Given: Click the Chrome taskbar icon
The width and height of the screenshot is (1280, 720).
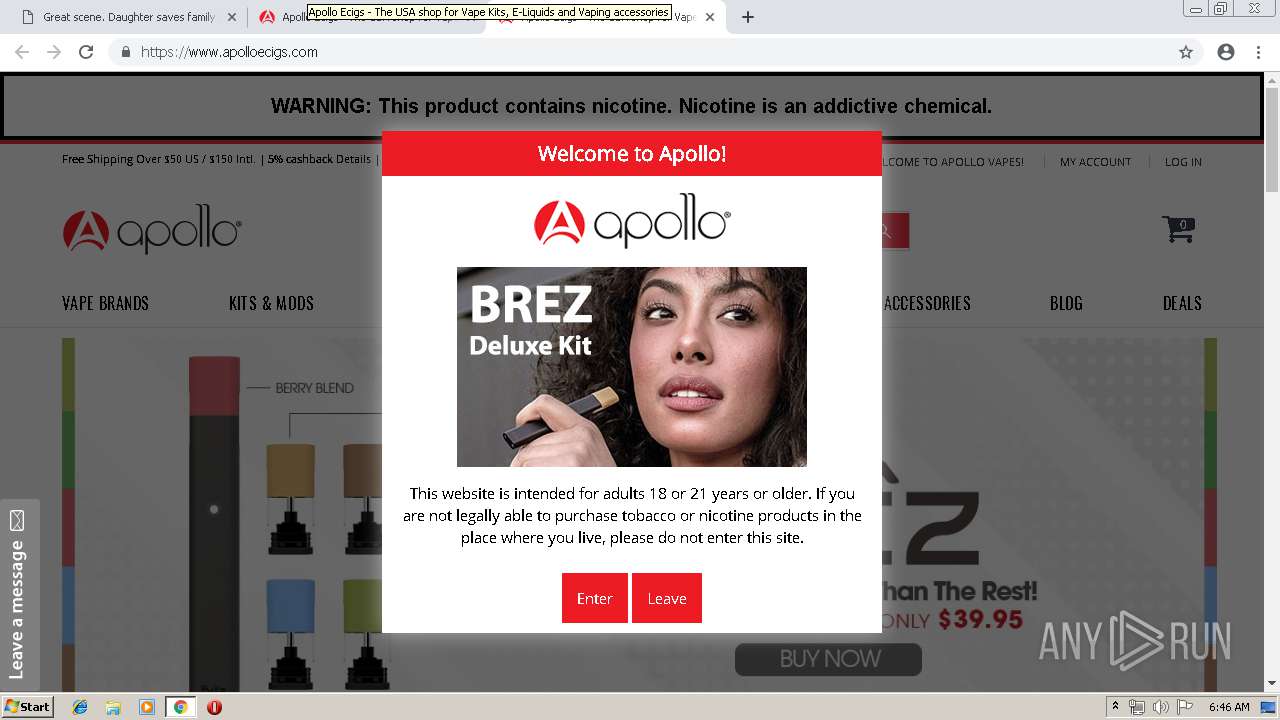Looking at the screenshot, I should (180, 707).
